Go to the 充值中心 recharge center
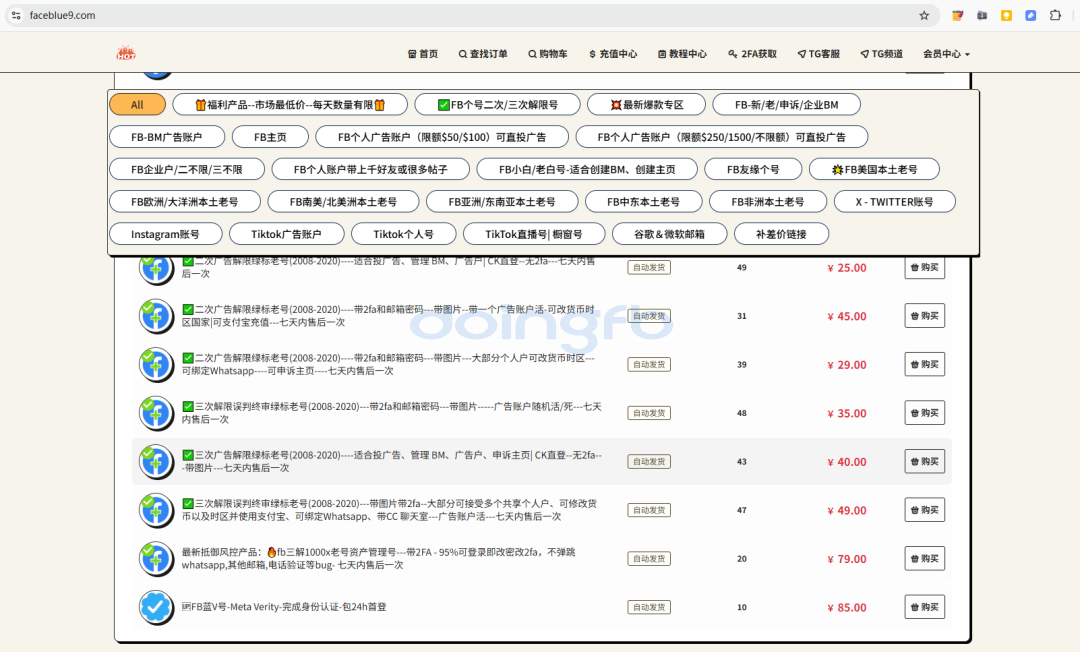The height and width of the screenshot is (652, 1080). tap(613, 54)
